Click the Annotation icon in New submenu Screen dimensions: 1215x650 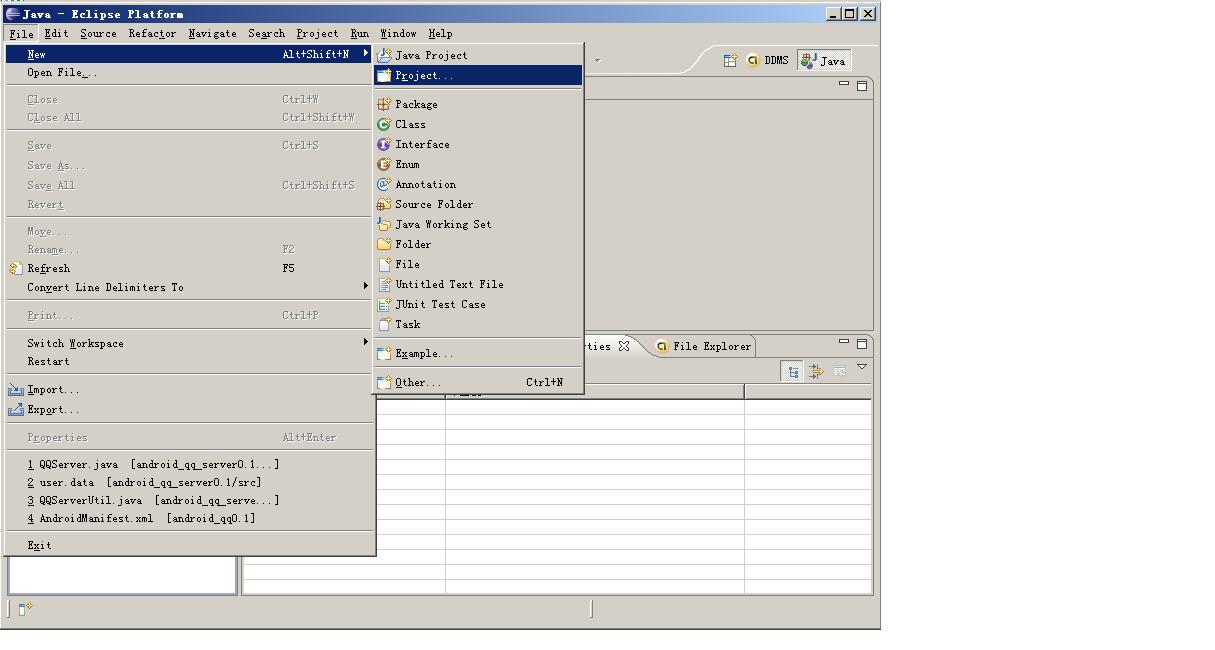(384, 184)
